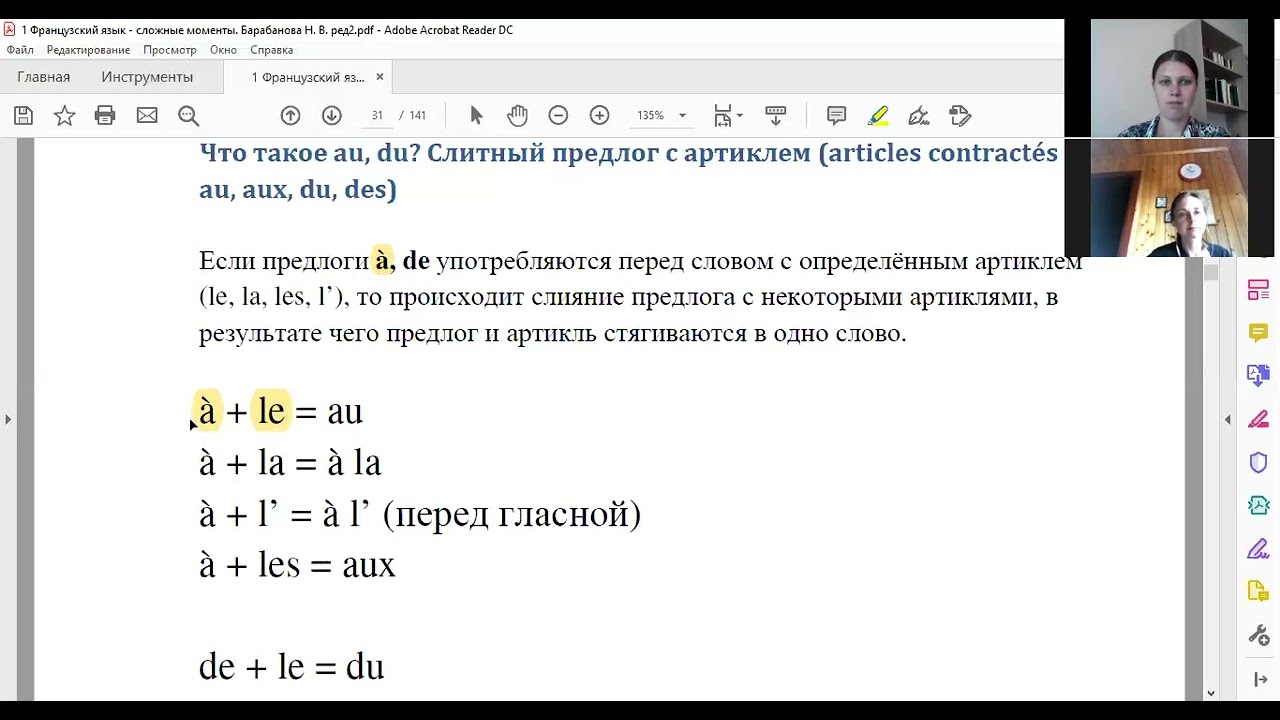Go to the next page with the down arrow

tap(332, 116)
